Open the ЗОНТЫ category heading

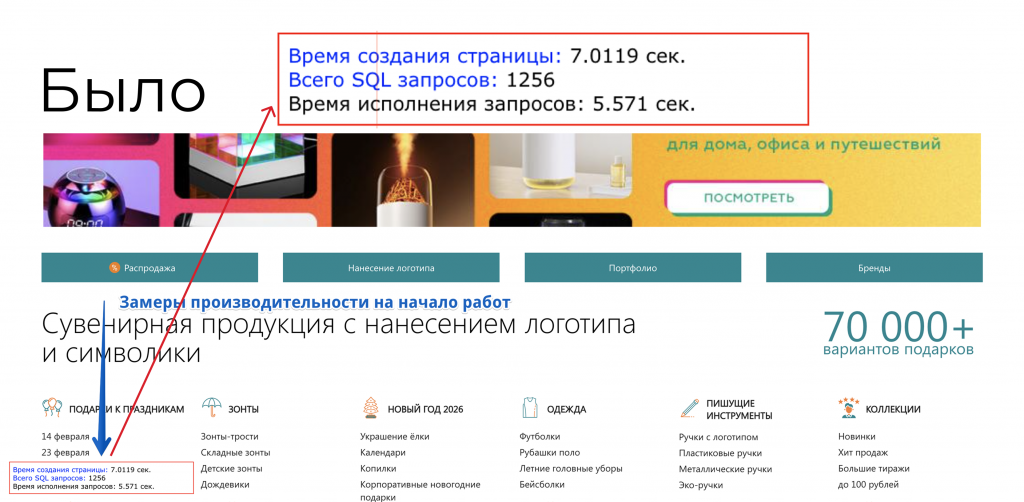244,409
